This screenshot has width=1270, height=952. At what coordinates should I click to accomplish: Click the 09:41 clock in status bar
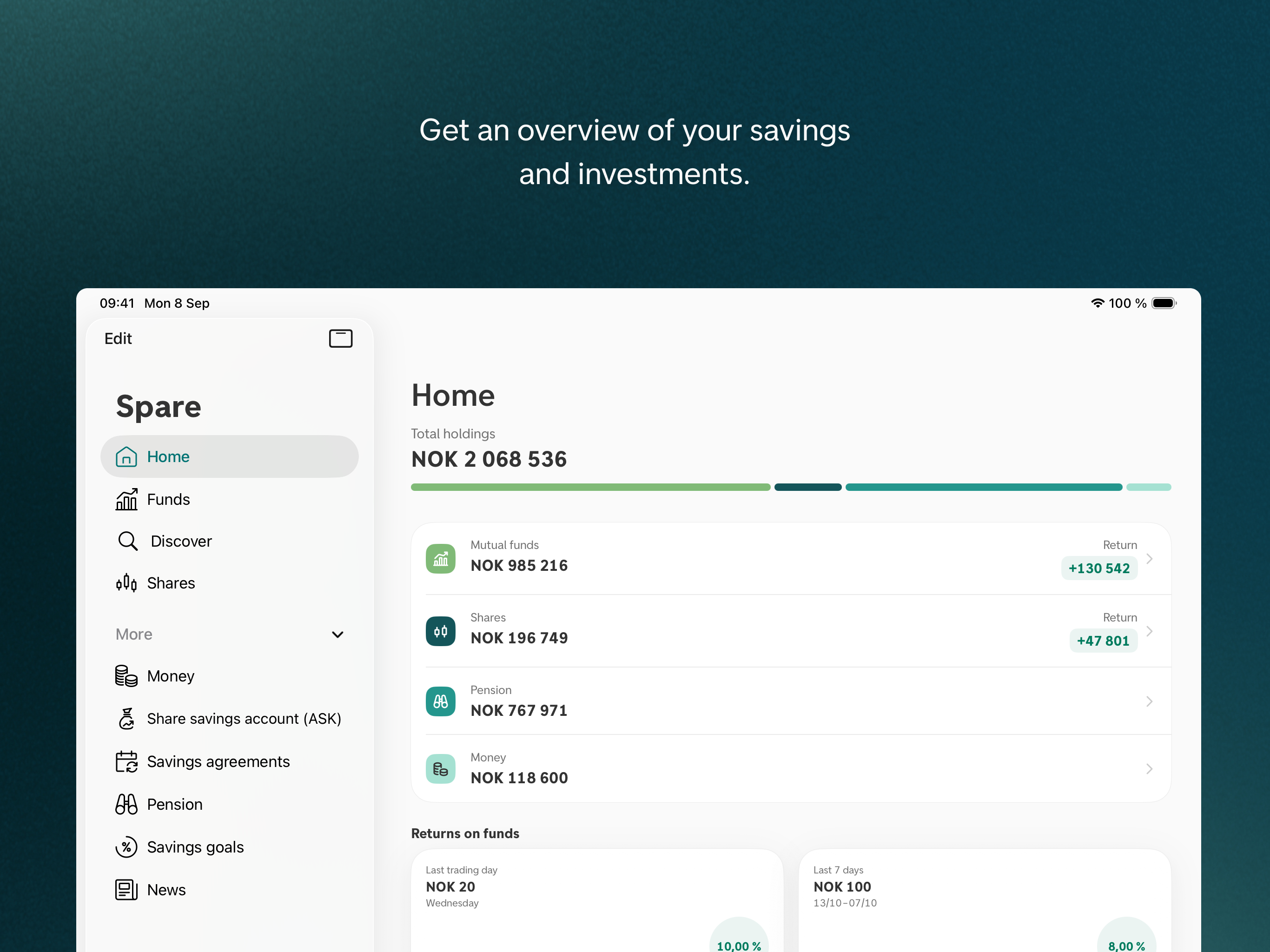(117, 303)
